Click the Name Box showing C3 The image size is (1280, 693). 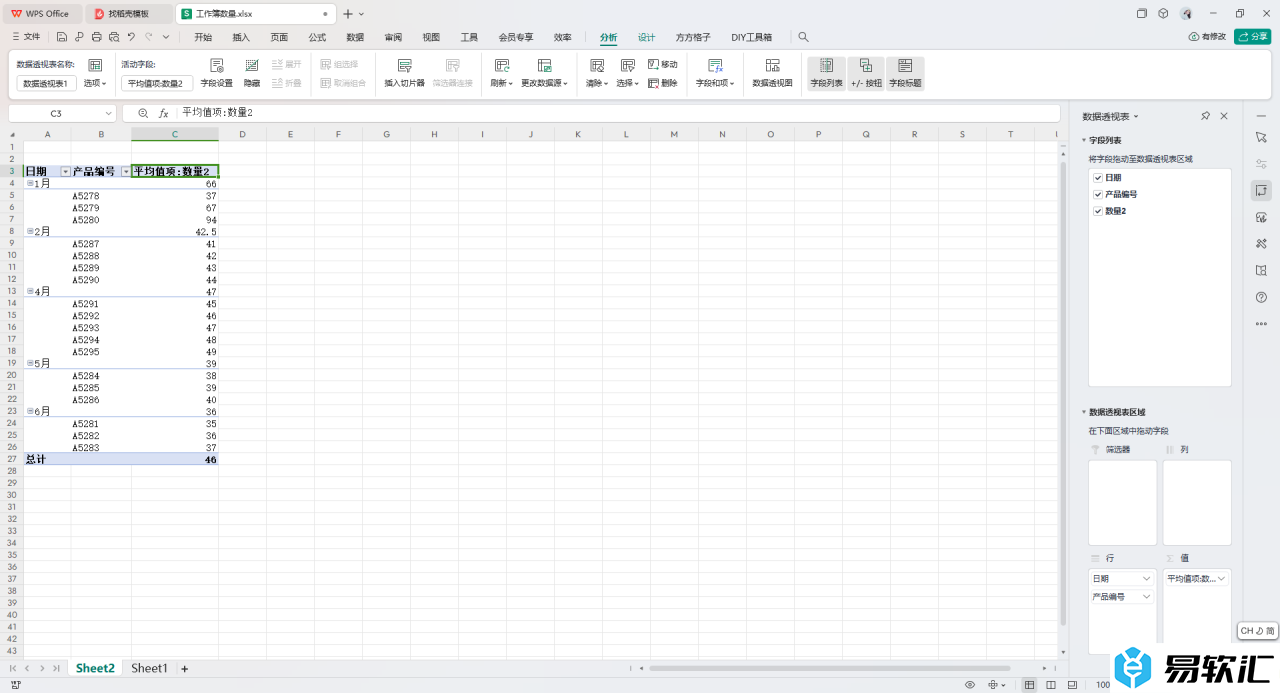(x=62, y=113)
